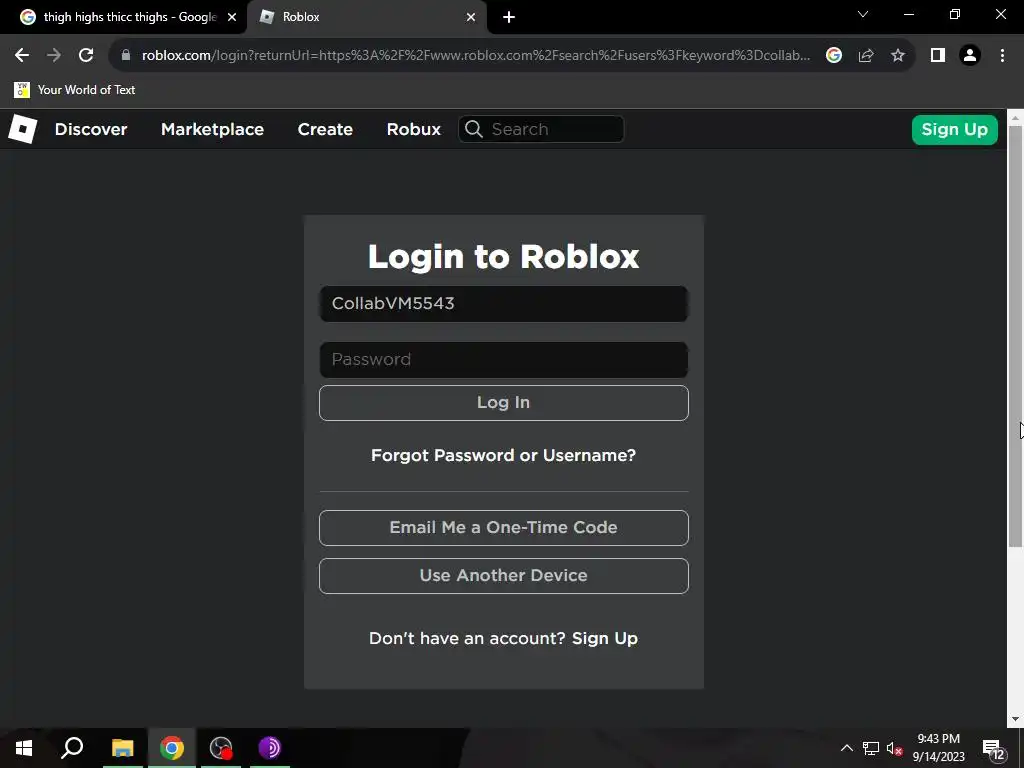Go forward in browser history
Viewport: 1024px width, 768px height.
point(54,56)
